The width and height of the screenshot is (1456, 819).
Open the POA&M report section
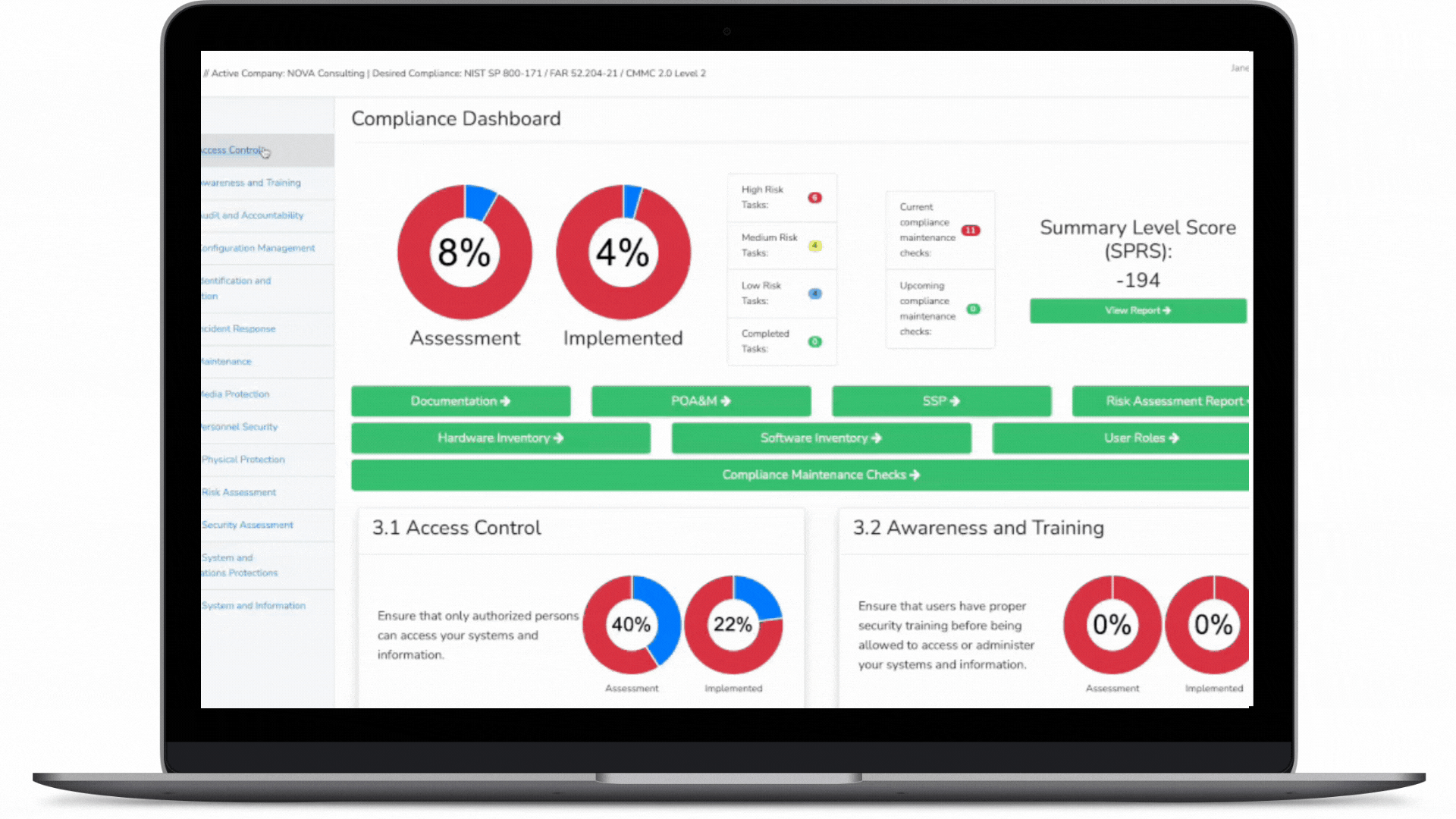tap(700, 401)
